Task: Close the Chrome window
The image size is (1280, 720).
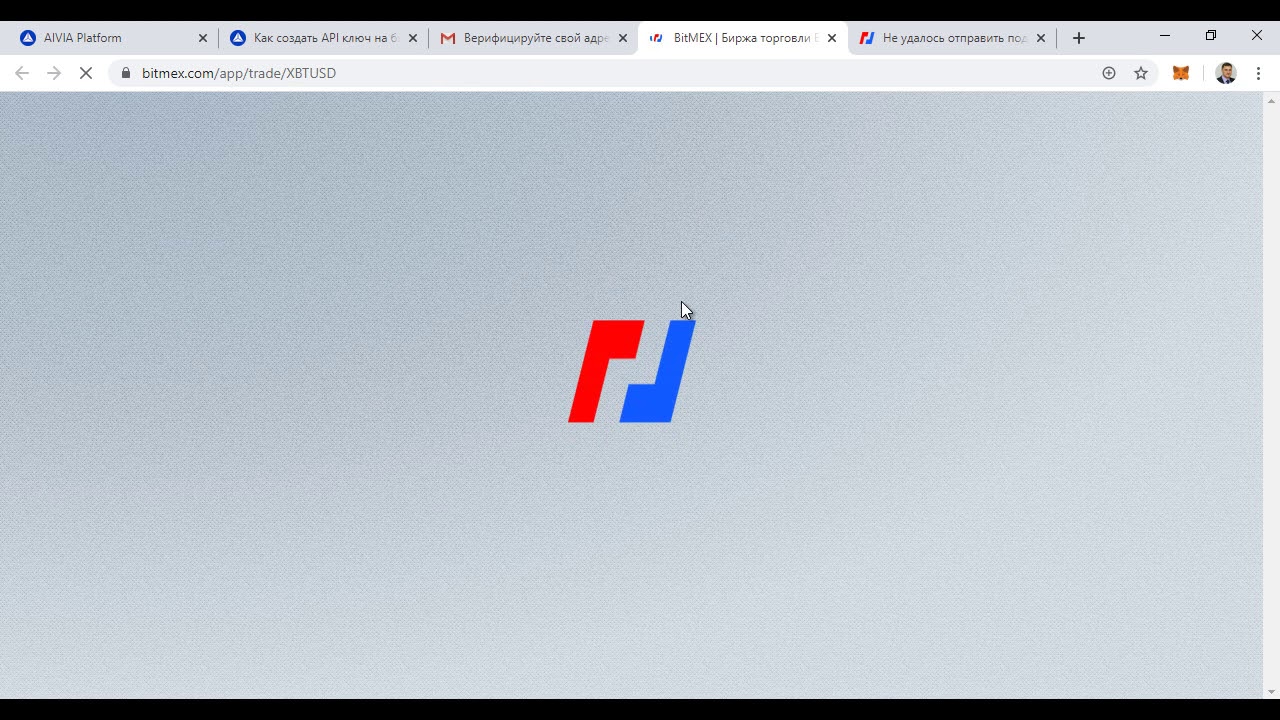Action: point(1257,35)
